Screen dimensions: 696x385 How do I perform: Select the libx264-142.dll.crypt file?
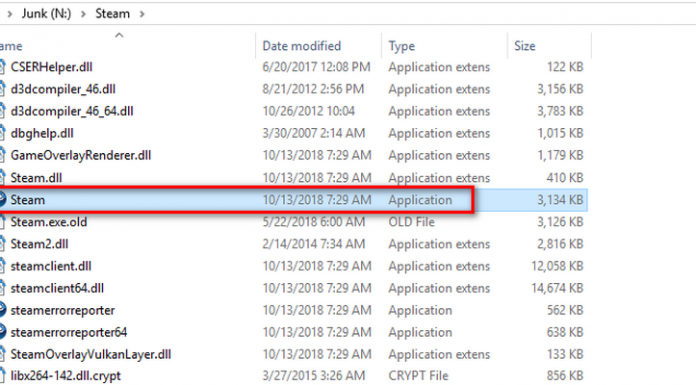[66, 376]
